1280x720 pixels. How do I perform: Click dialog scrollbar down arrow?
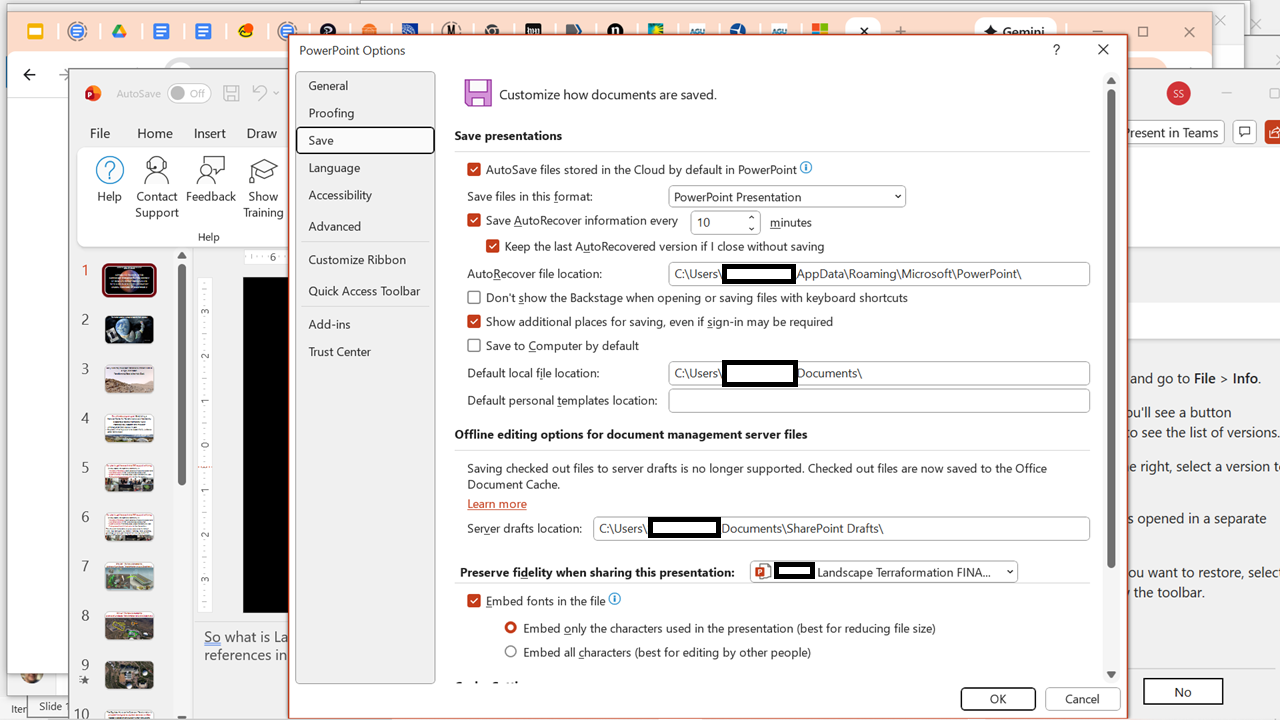click(1111, 675)
